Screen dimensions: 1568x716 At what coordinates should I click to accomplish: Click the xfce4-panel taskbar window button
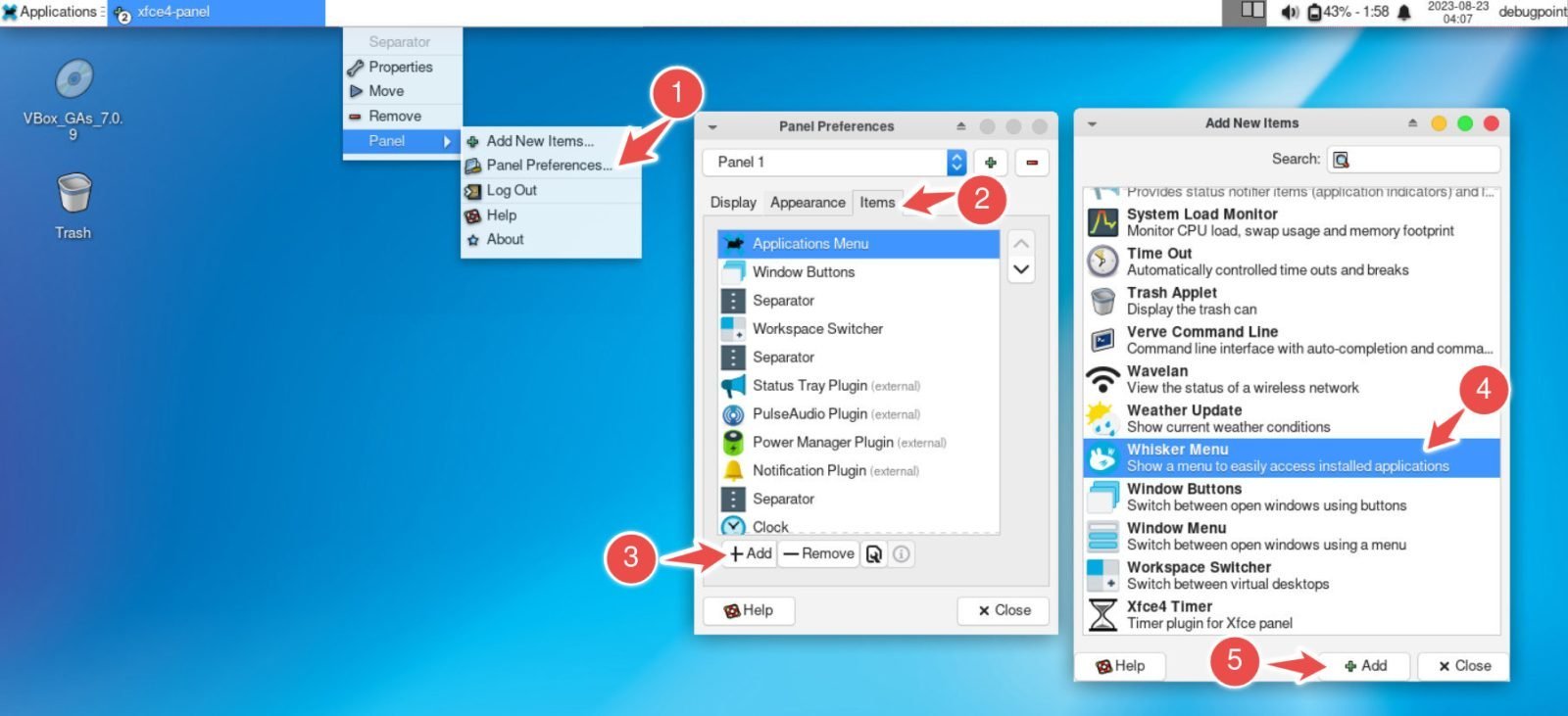[216, 12]
